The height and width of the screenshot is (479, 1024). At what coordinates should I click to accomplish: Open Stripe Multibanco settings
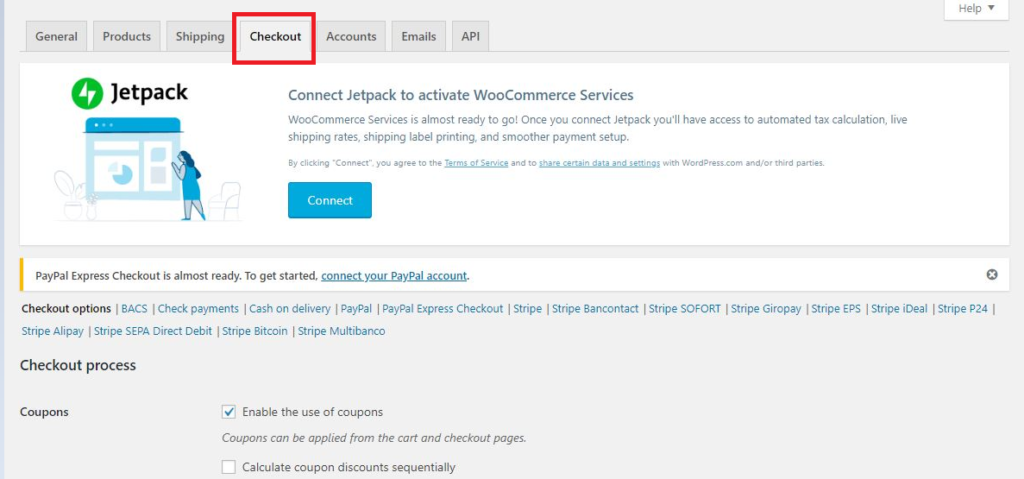pos(342,331)
